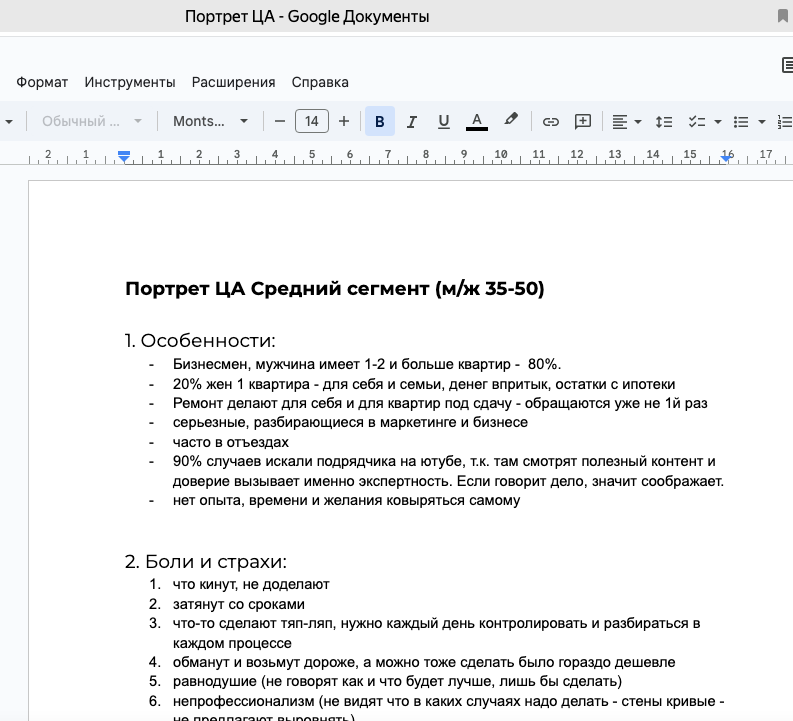This screenshot has width=793, height=721.
Task: Click line Ремонт делают для себя
Action: [440, 403]
